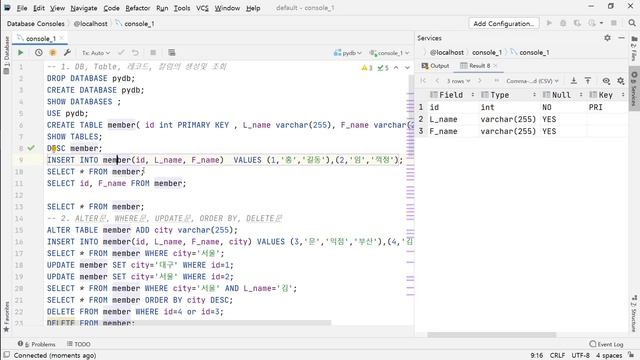
Task: Click @localhost breadcrumb in navigation bar
Action: [91, 24]
